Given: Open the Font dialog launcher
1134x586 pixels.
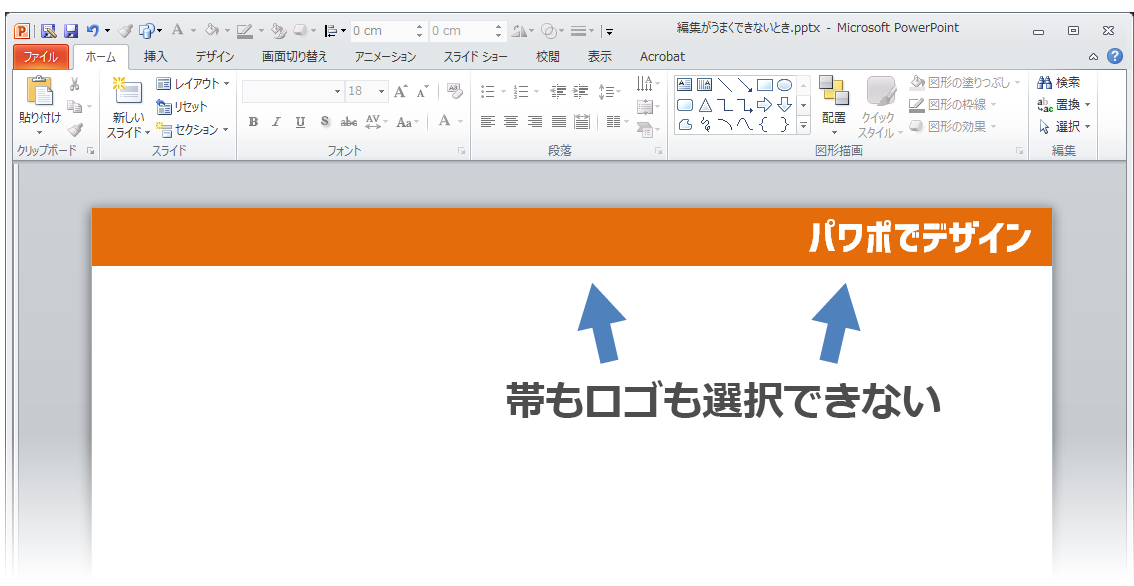Looking at the screenshot, I should tap(461, 151).
